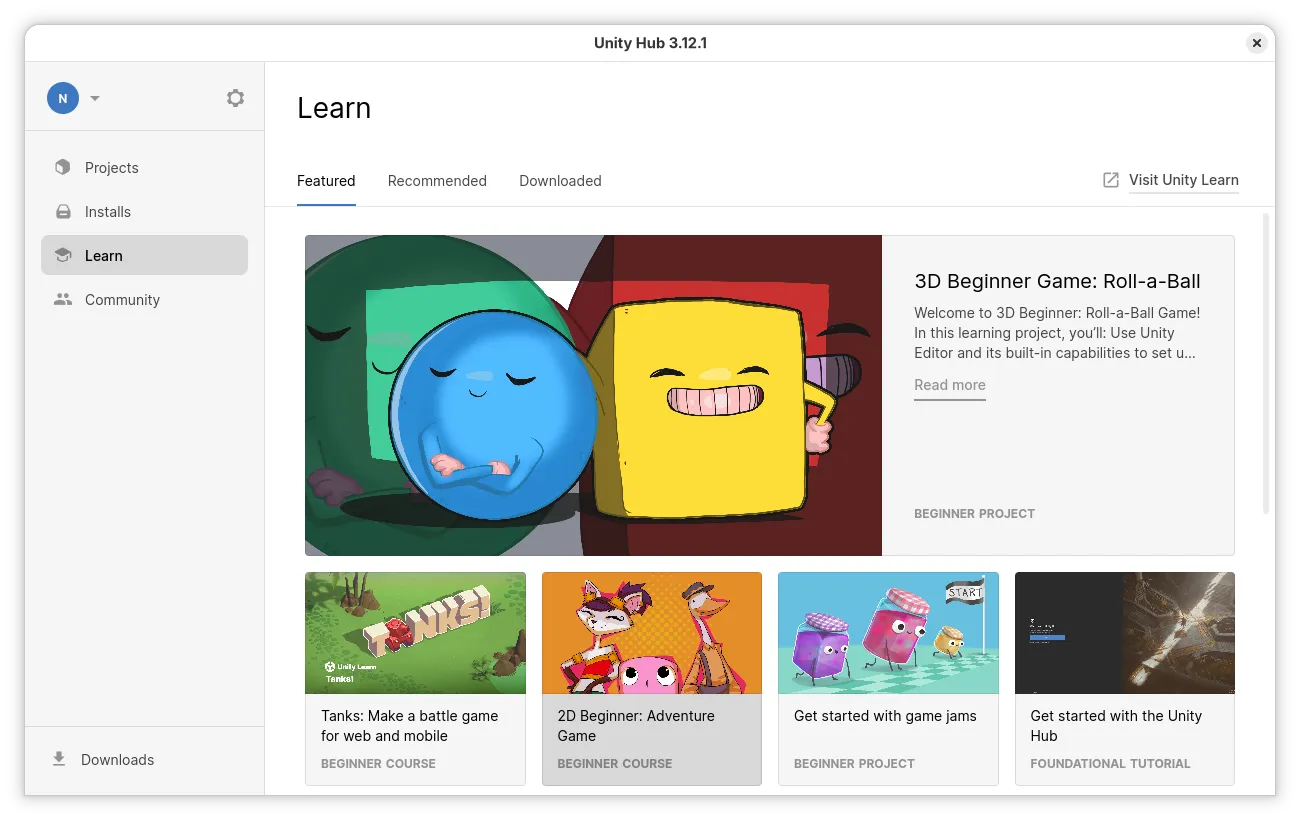The image size is (1300, 820).
Task: Click the Installs drive icon in sidebar
Action: [63, 212]
